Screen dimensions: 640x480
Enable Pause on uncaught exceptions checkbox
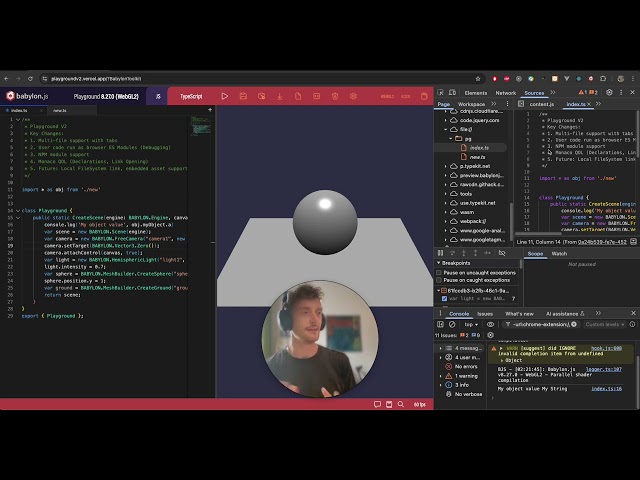click(439, 272)
